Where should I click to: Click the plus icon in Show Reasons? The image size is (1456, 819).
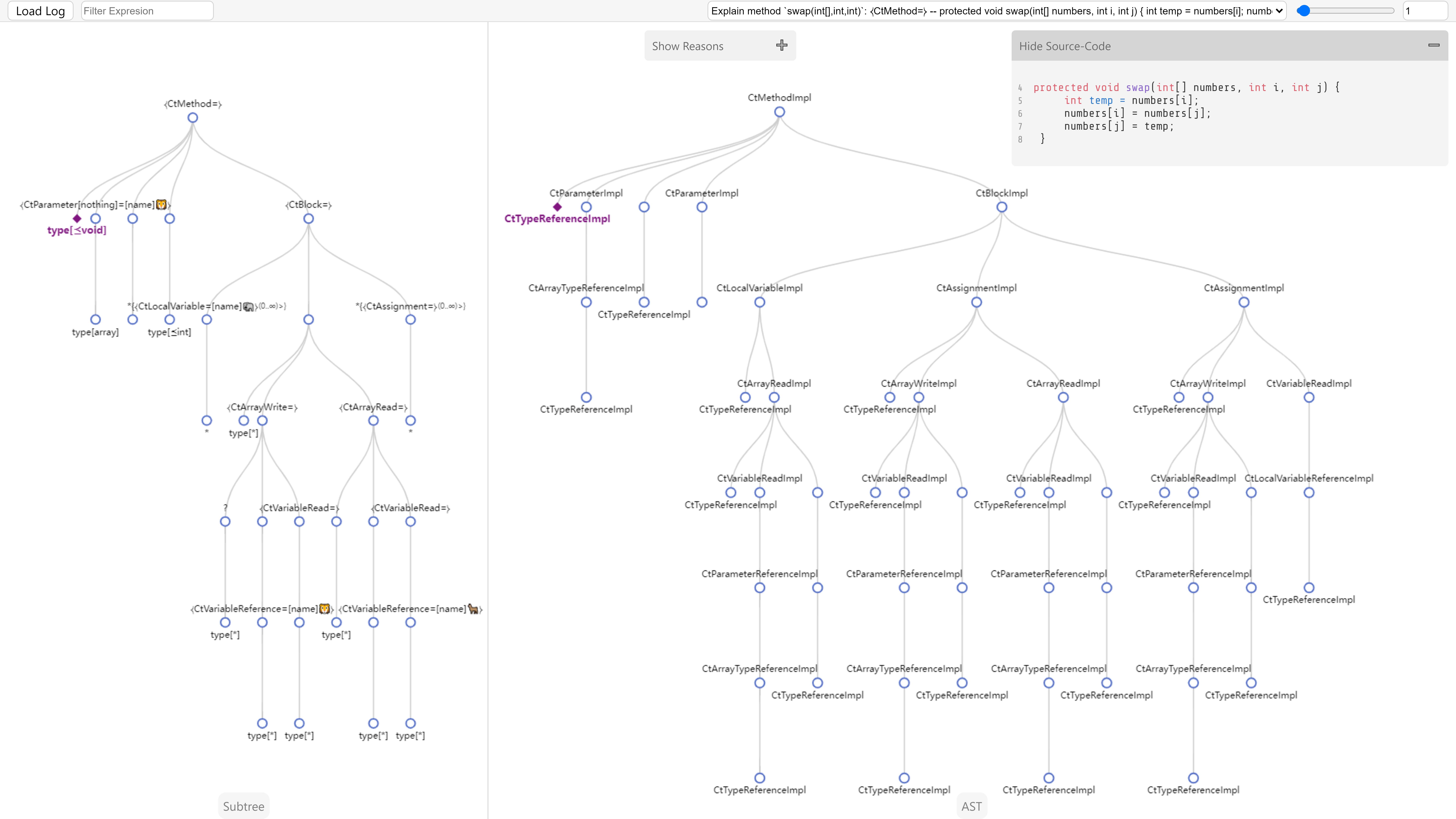pyautogui.click(x=782, y=45)
